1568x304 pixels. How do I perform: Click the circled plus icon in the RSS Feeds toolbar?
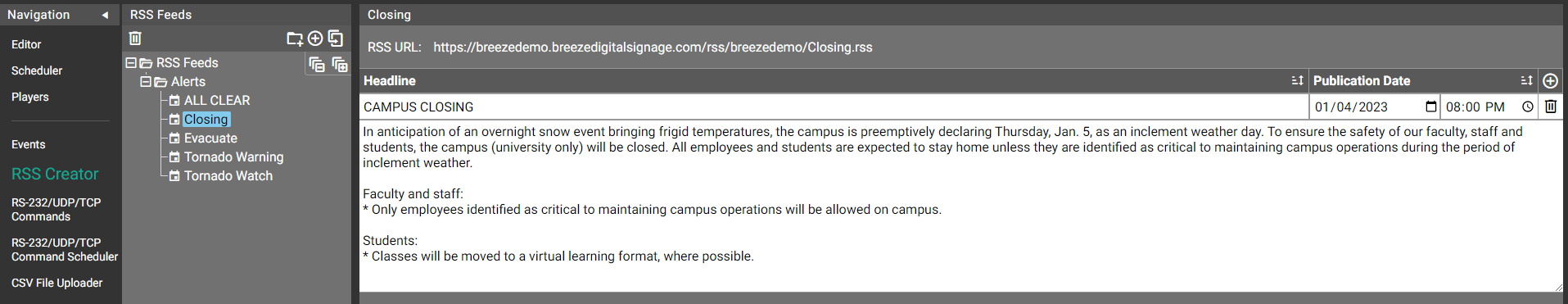point(315,39)
